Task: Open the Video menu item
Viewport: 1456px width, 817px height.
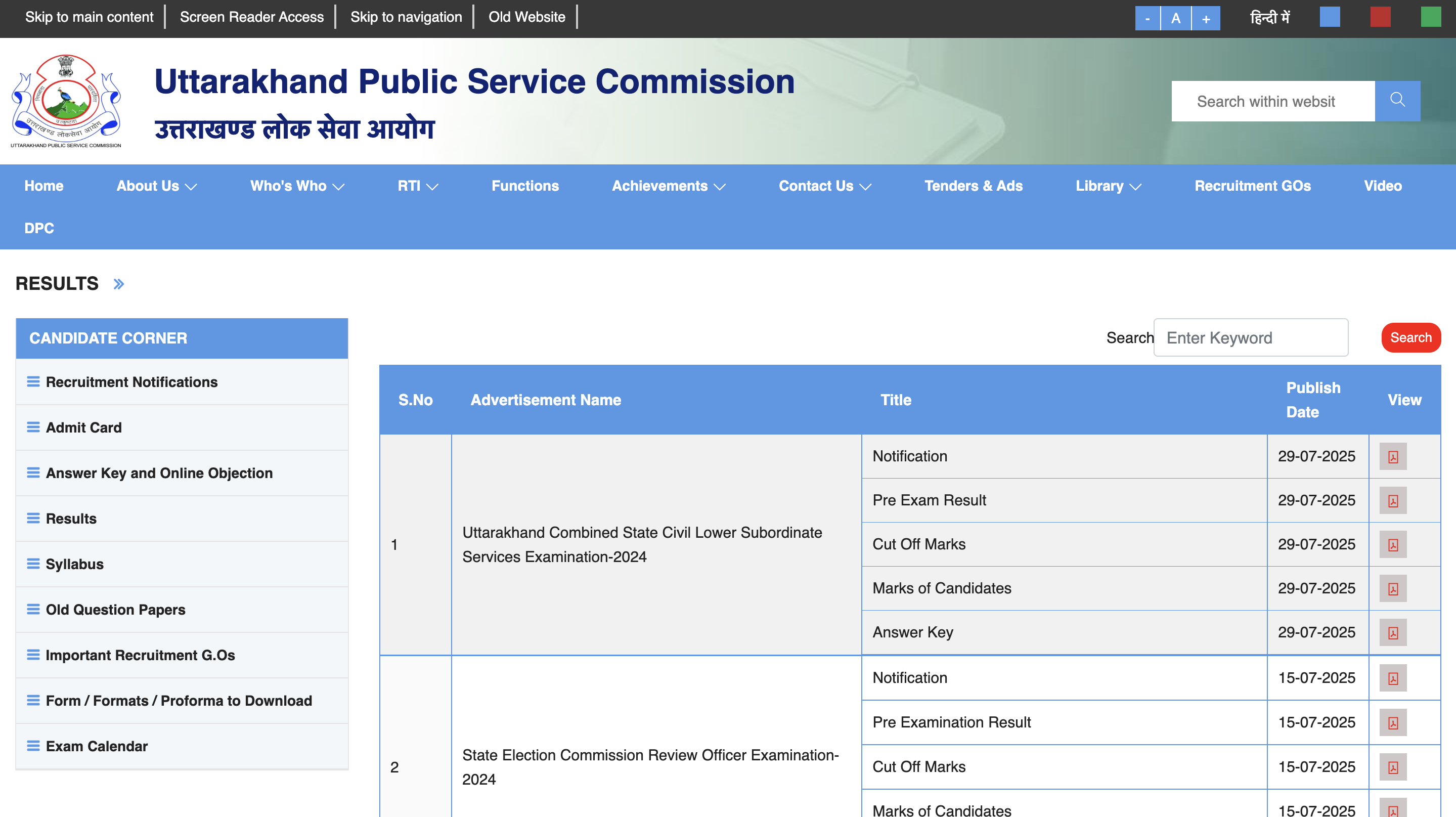Action: [x=1383, y=186]
